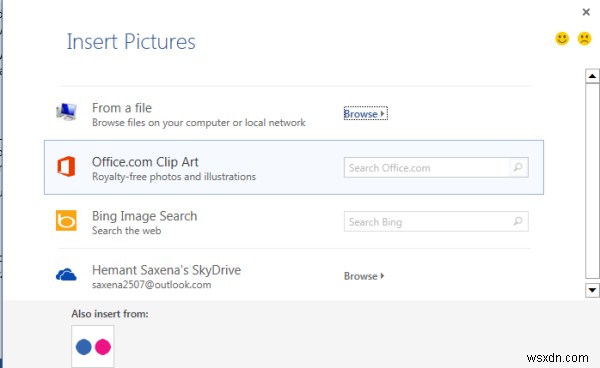Click the scrollbar down arrow
The image size is (600, 368).
pos(592,290)
